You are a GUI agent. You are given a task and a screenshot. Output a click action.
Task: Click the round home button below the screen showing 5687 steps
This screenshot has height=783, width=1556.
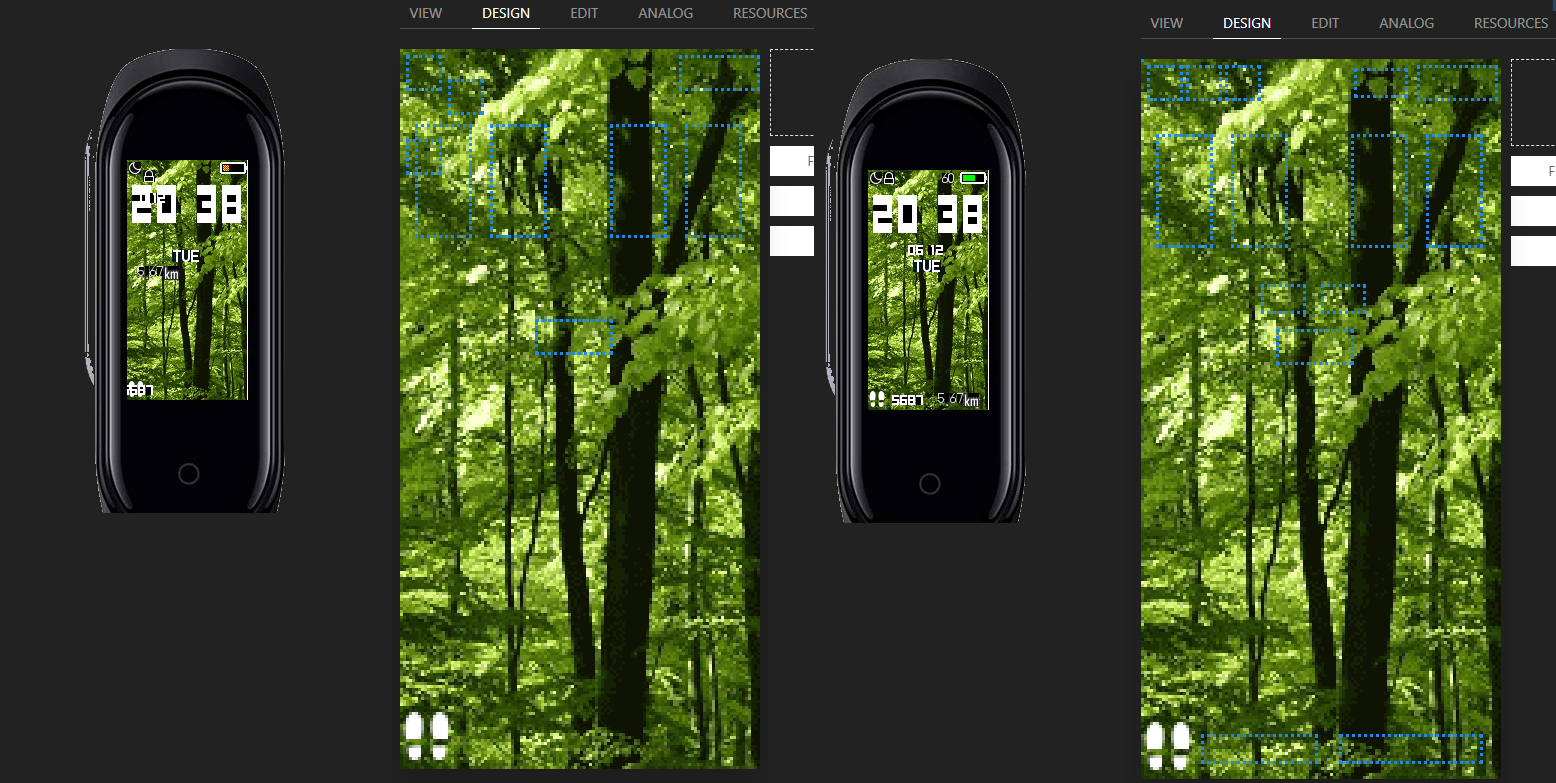point(929,484)
